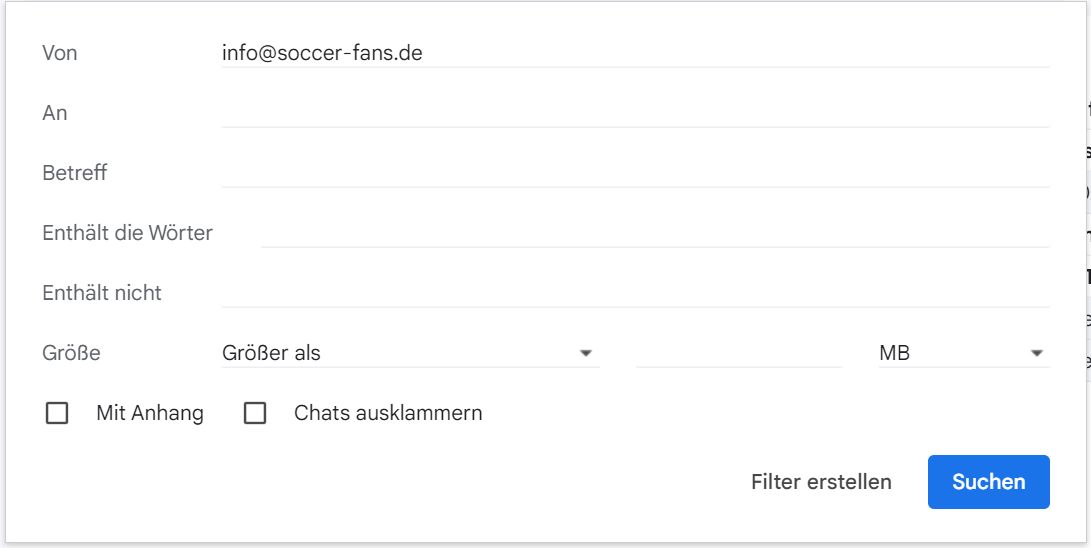Screen dimensions: 1091x548
Task: Click into the Betreff input field
Action: (x=635, y=173)
